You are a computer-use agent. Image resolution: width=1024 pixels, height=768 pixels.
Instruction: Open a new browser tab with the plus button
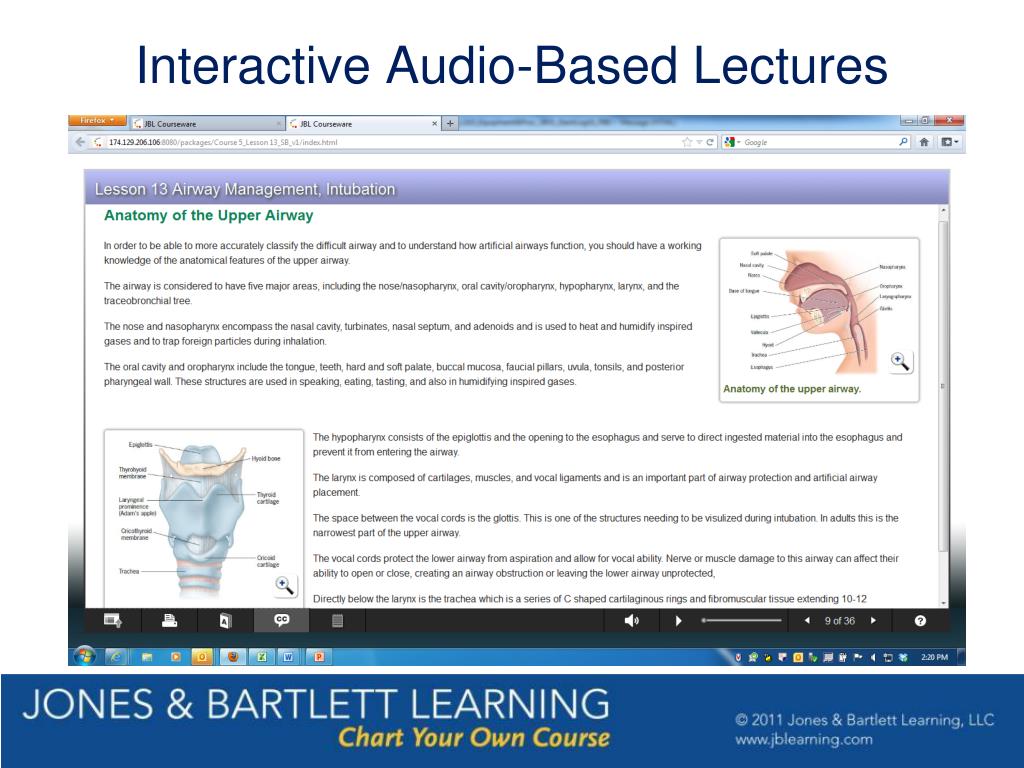click(451, 124)
